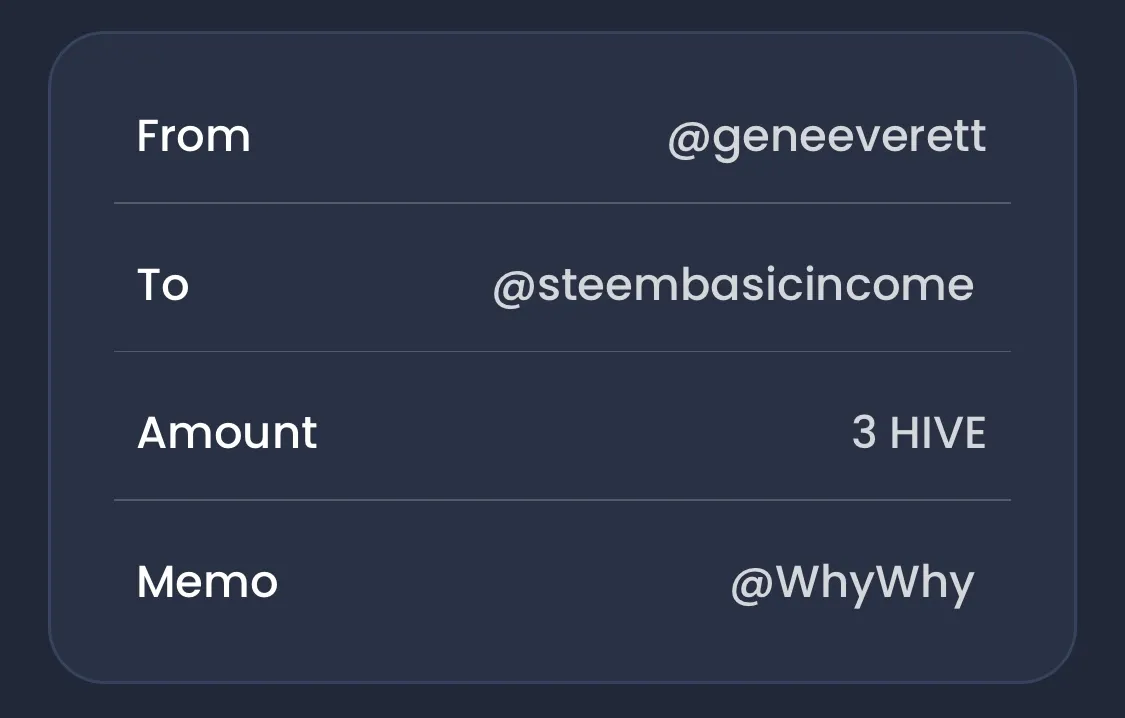Click empty space between To and its value
Image resolution: width=1125 pixels, height=718 pixels.
click(x=341, y=285)
